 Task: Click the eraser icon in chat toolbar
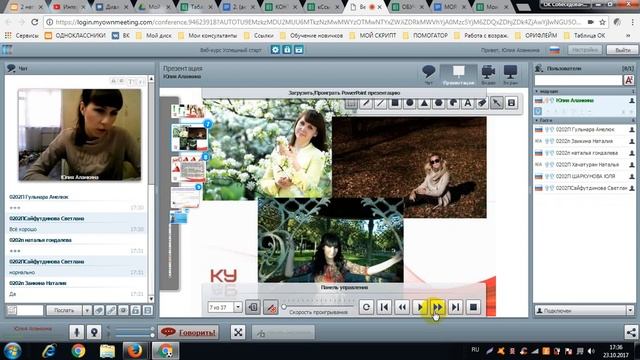coord(99,311)
